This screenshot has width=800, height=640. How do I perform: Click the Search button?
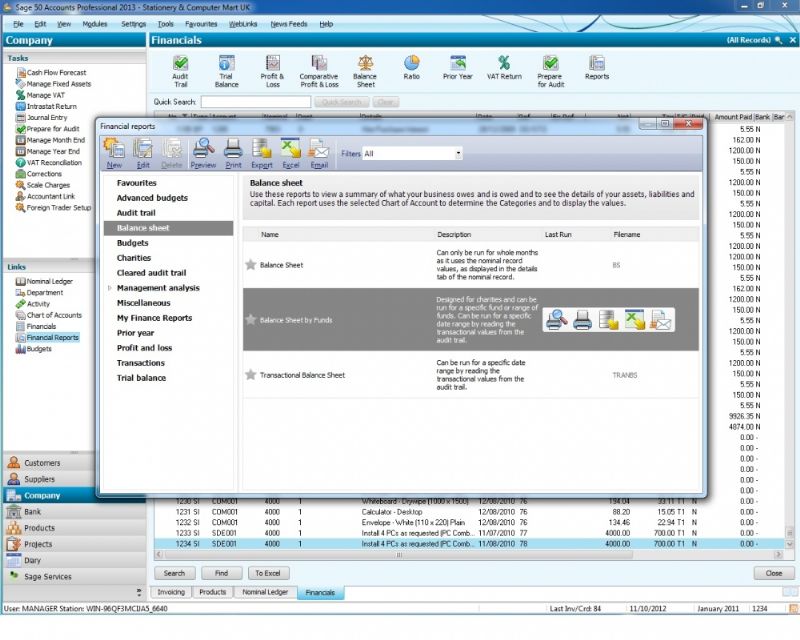[174, 573]
